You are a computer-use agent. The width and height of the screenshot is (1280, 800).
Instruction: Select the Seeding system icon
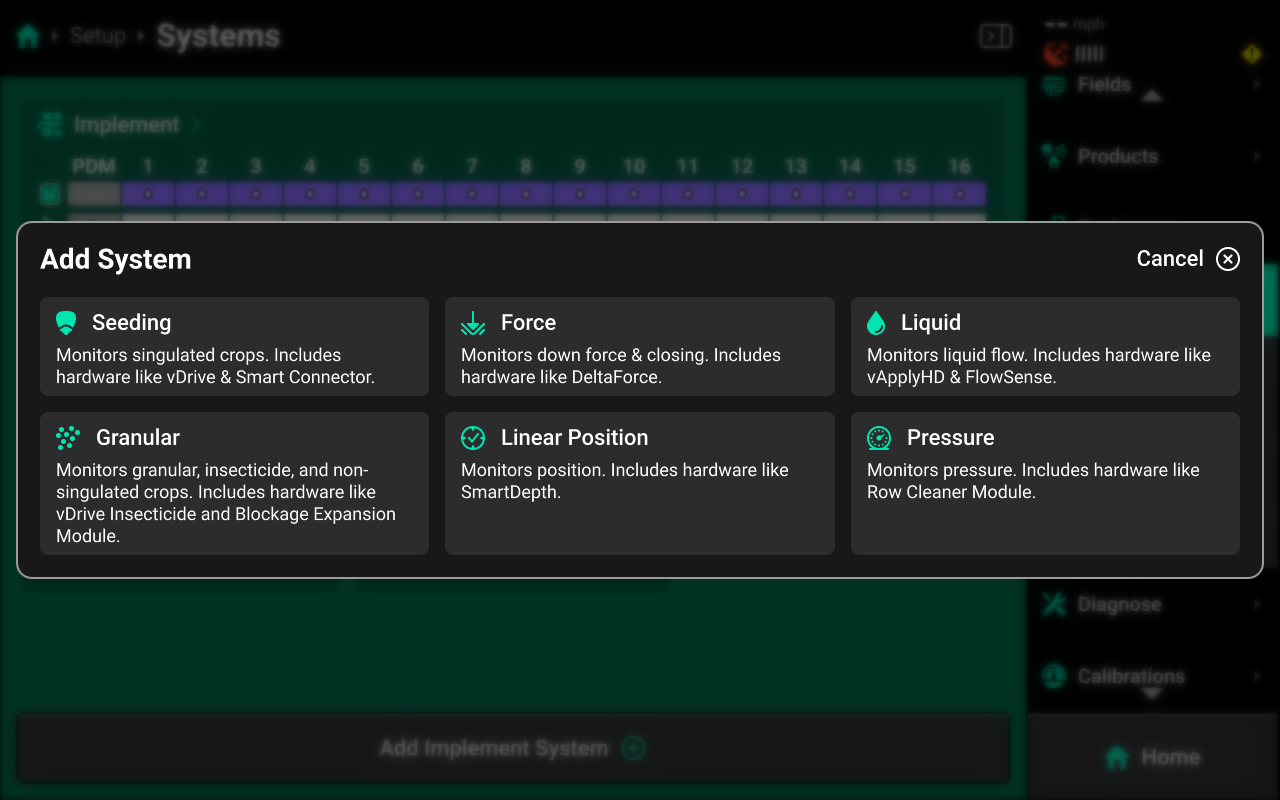point(66,322)
